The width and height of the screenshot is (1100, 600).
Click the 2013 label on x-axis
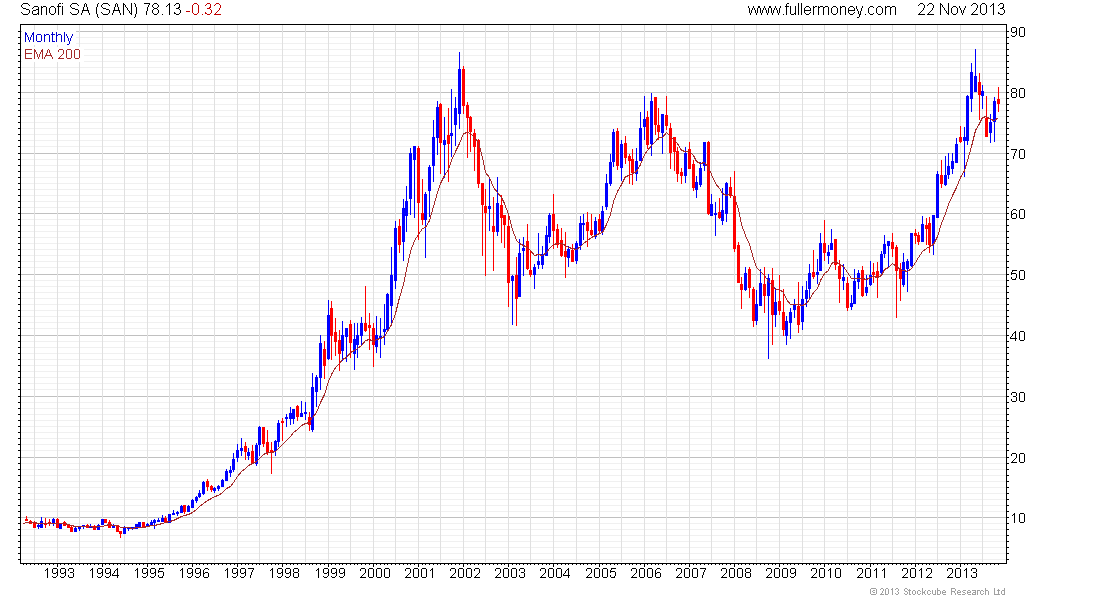961,573
